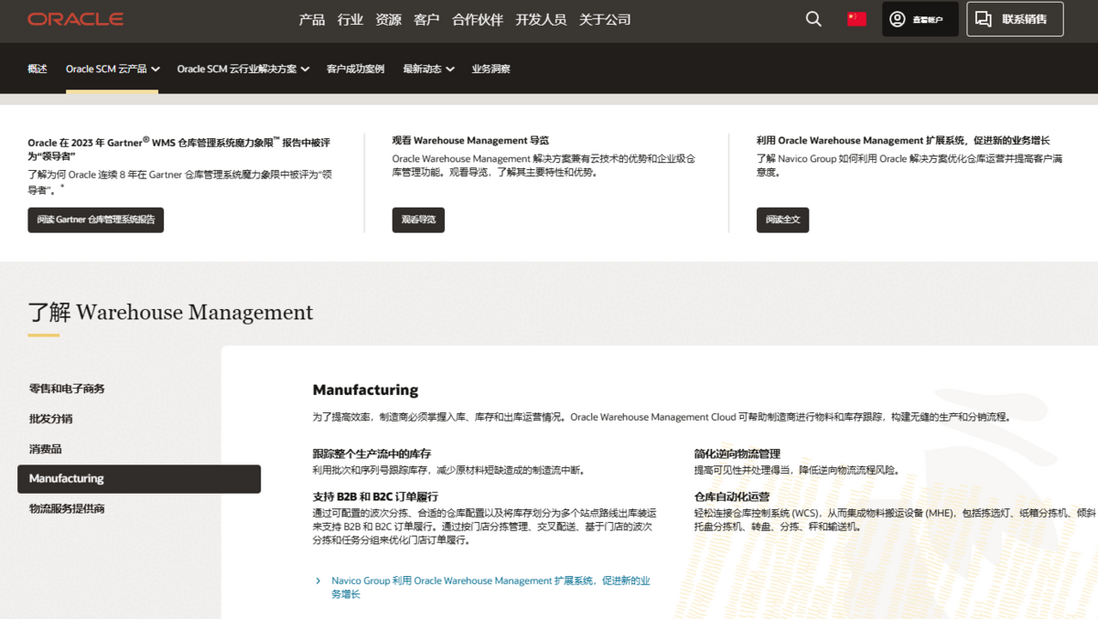
Task: Open the account button with the user icon
Action: tap(919, 19)
